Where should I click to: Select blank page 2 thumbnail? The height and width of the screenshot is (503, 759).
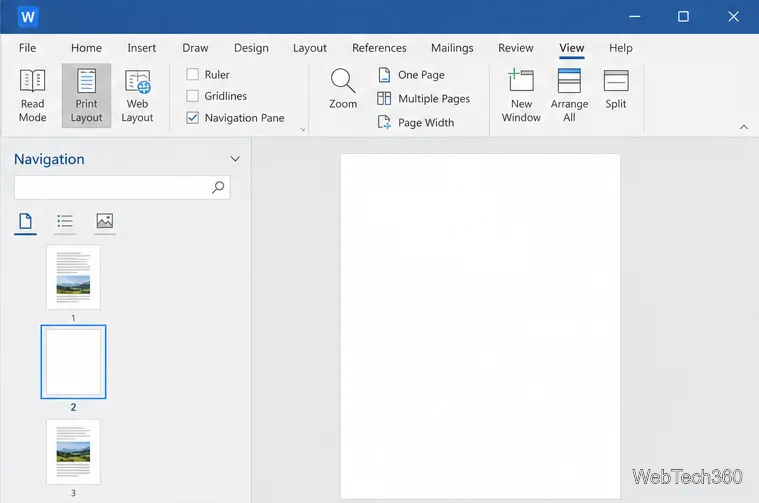[x=73, y=362]
